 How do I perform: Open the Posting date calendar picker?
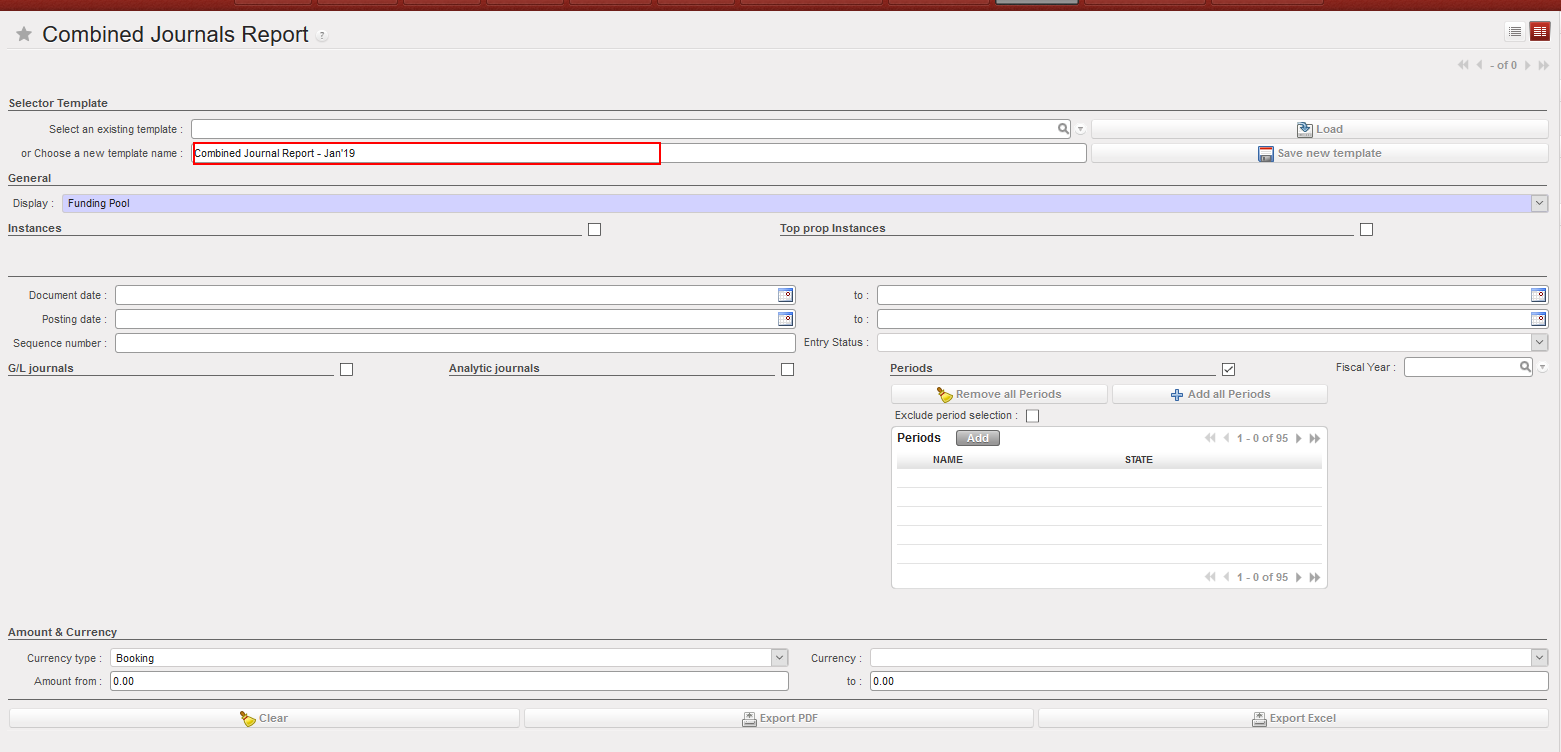click(786, 319)
